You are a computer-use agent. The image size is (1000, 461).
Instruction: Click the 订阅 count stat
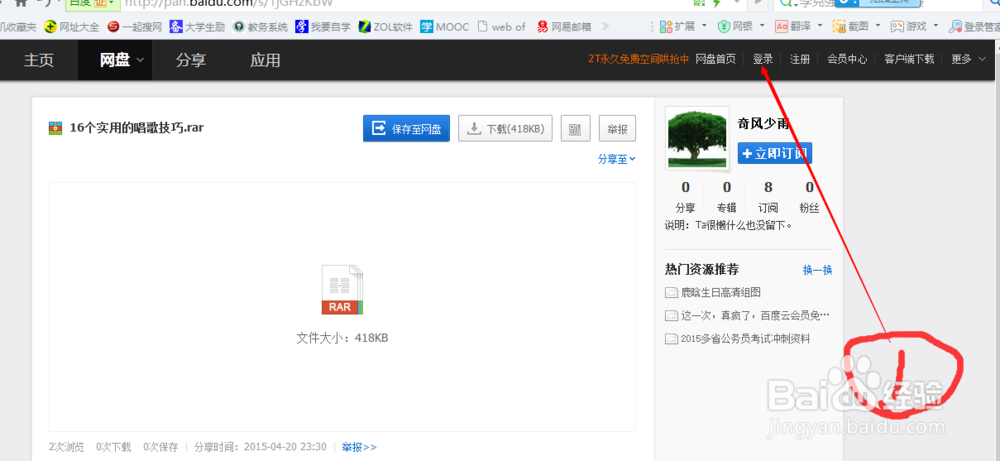click(768, 197)
